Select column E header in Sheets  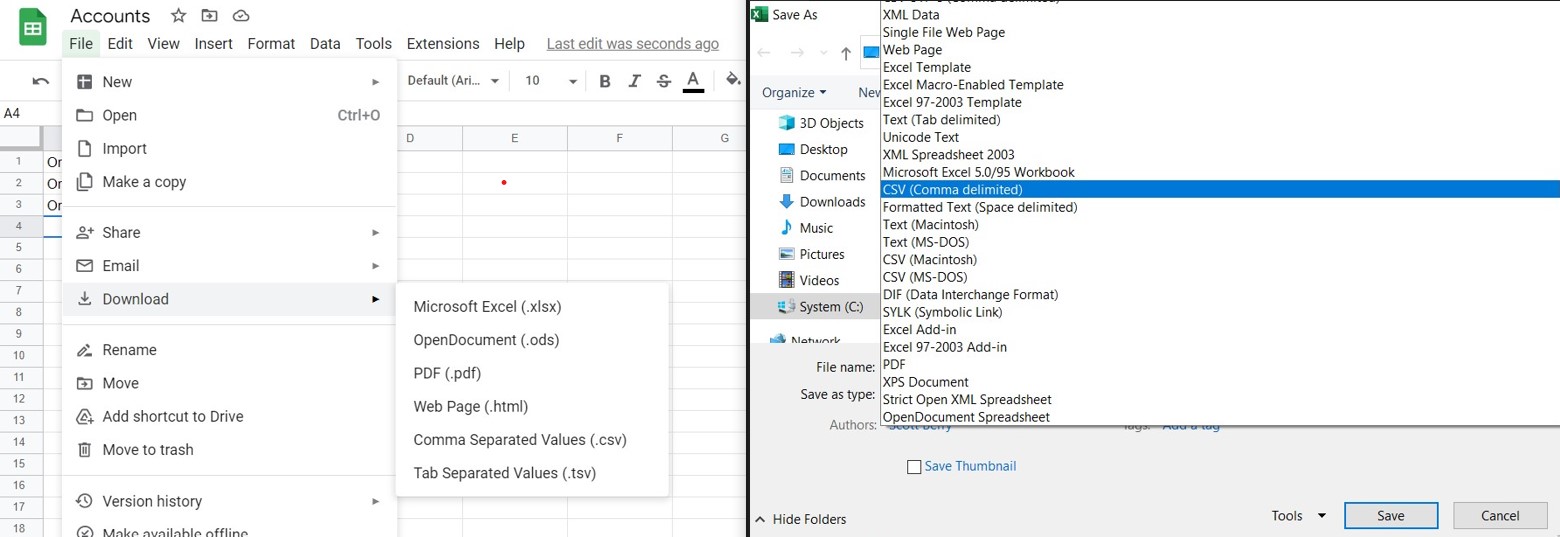click(x=514, y=138)
